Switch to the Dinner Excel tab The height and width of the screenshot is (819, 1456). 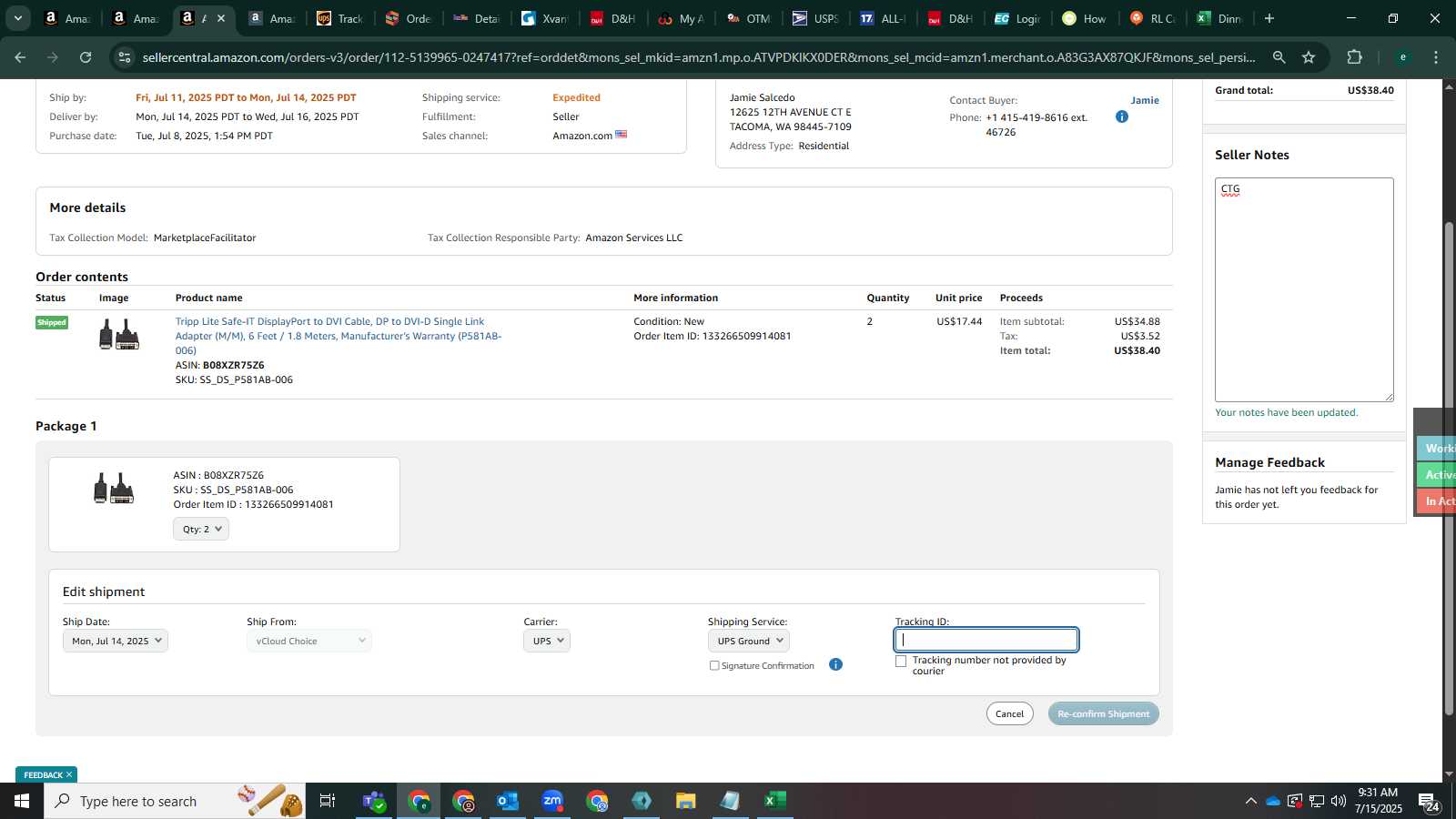[1220, 18]
